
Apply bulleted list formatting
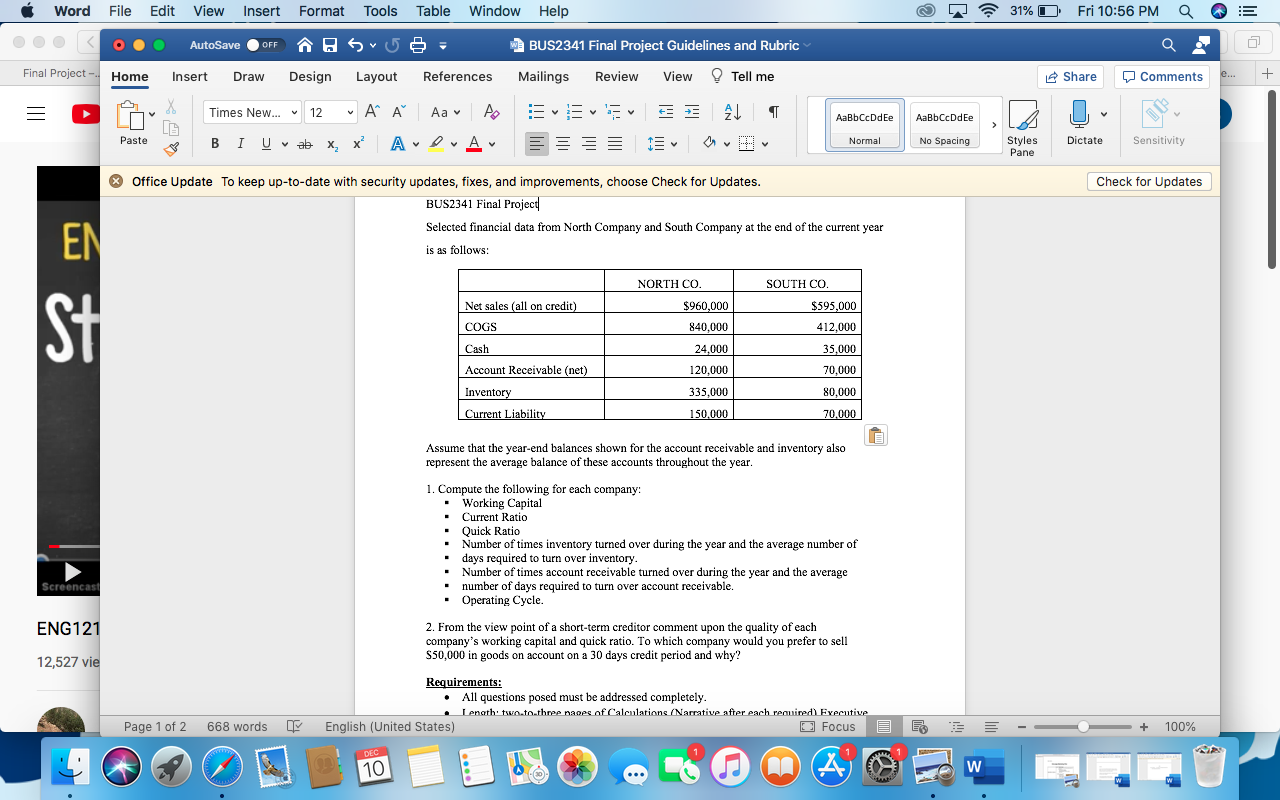point(538,112)
